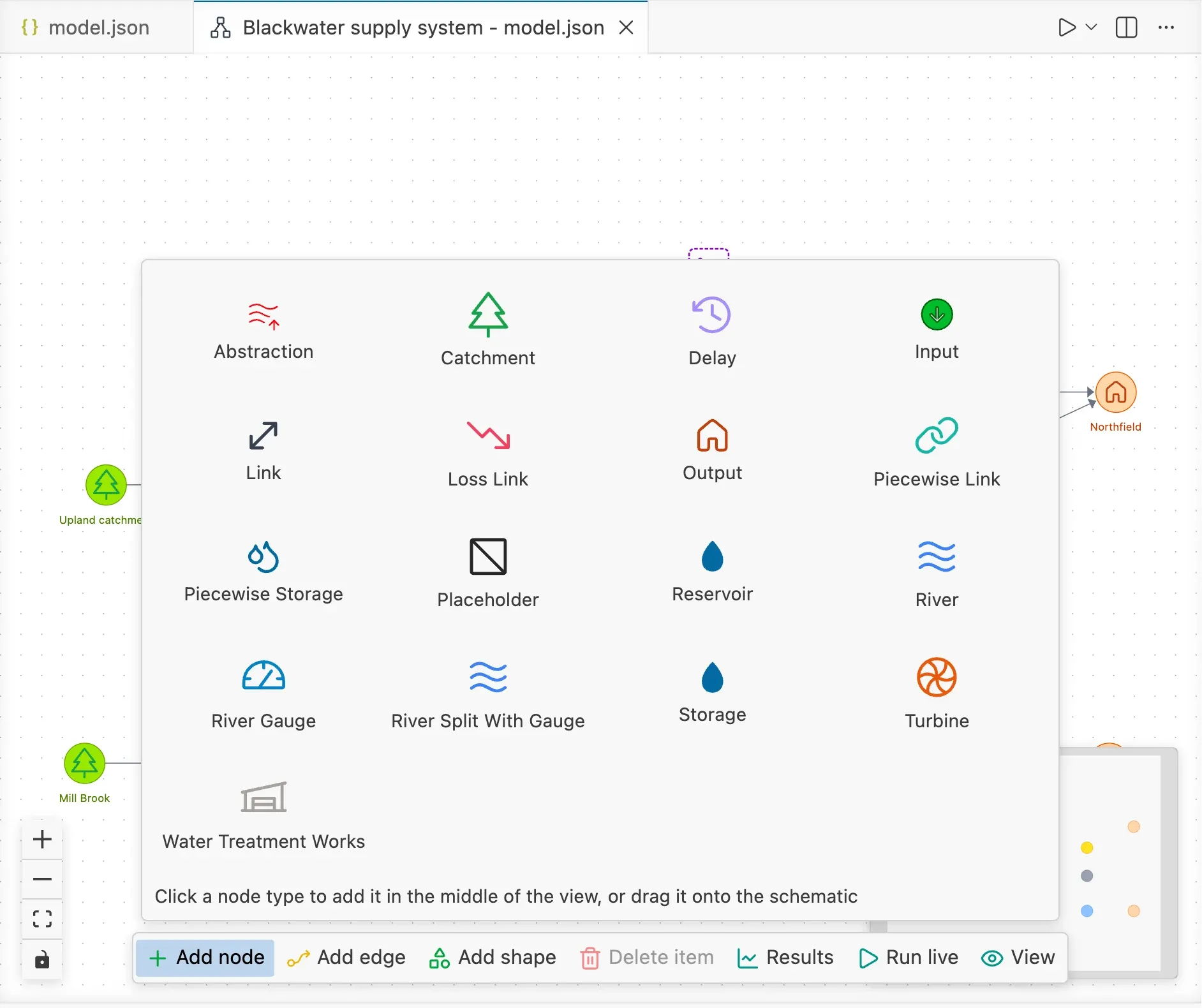Start Run live
Viewport: 1202px width, 1008px height.
pyautogui.click(x=909, y=958)
